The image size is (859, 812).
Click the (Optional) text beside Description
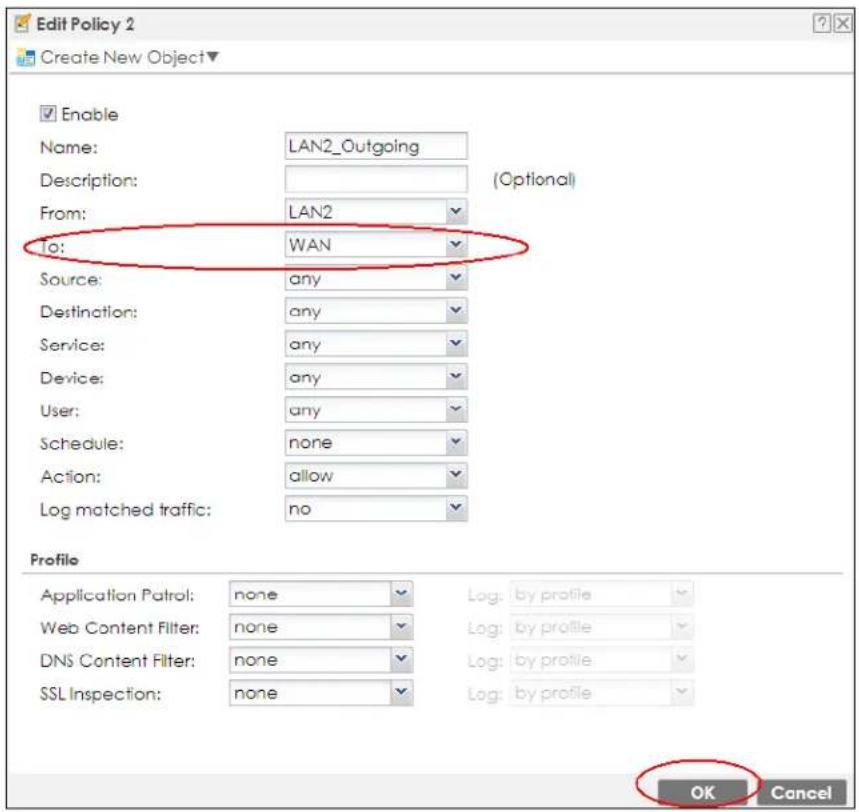click(x=534, y=180)
